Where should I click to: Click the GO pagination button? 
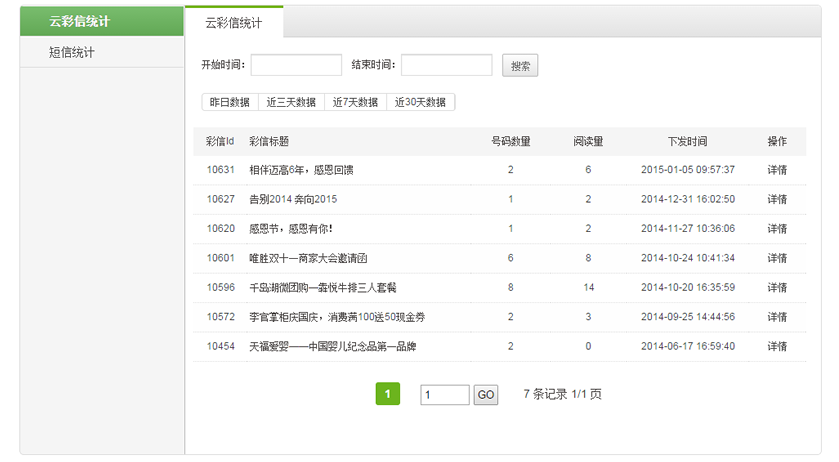click(486, 395)
